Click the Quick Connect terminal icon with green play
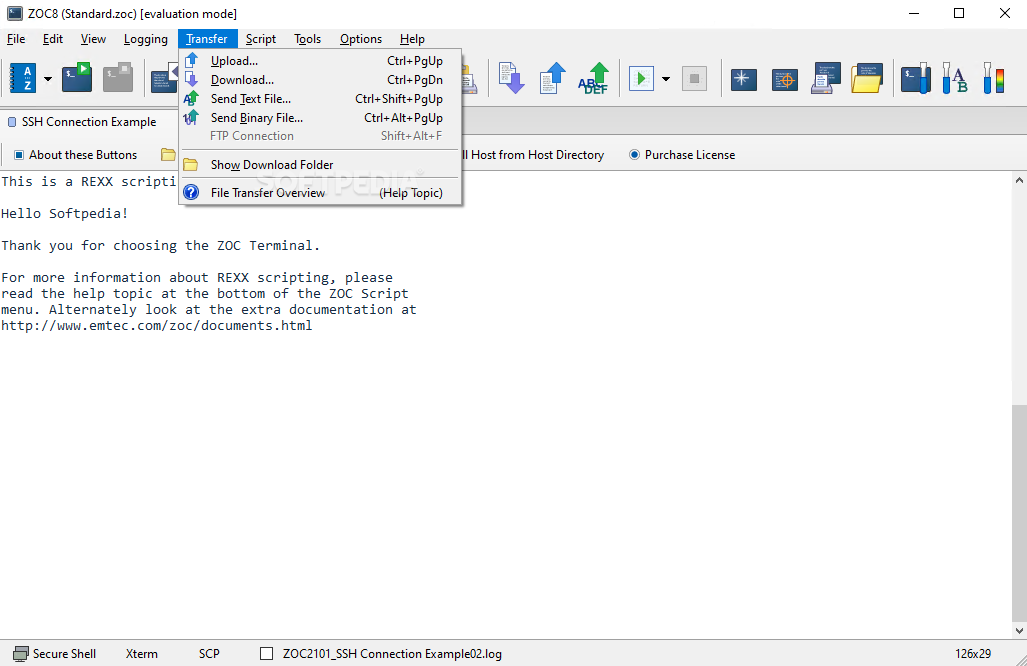The width and height of the screenshot is (1027, 666). [77, 78]
